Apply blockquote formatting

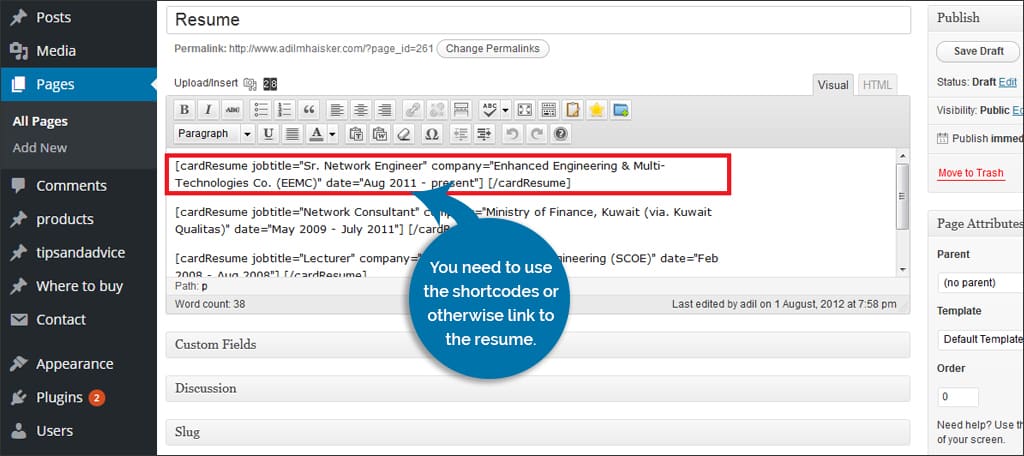310,110
